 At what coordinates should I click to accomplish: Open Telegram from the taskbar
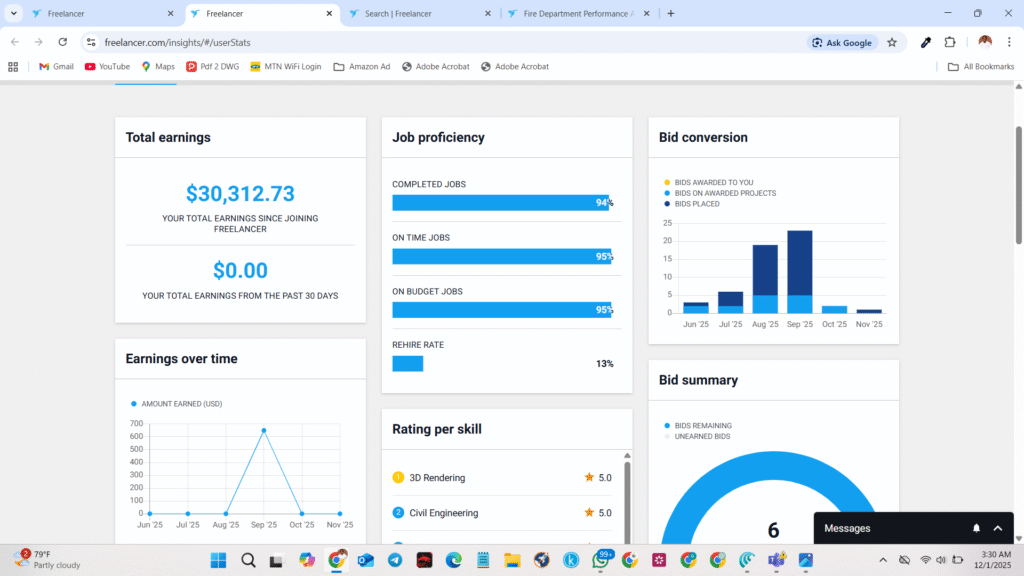[395, 560]
